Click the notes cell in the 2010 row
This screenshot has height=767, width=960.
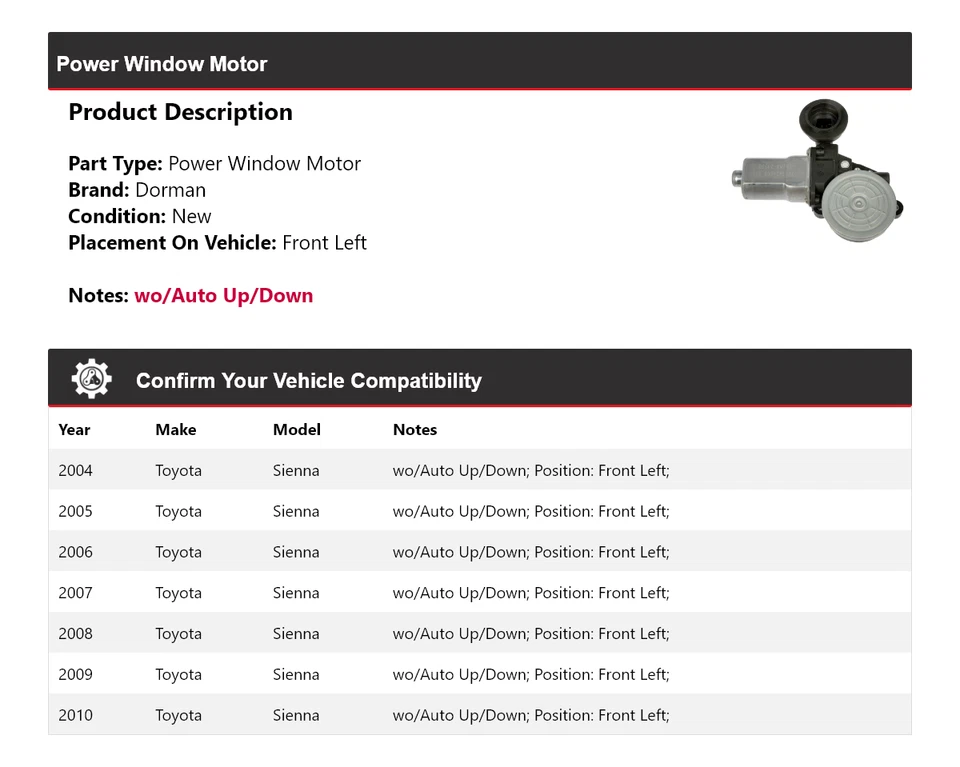coord(531,716)
